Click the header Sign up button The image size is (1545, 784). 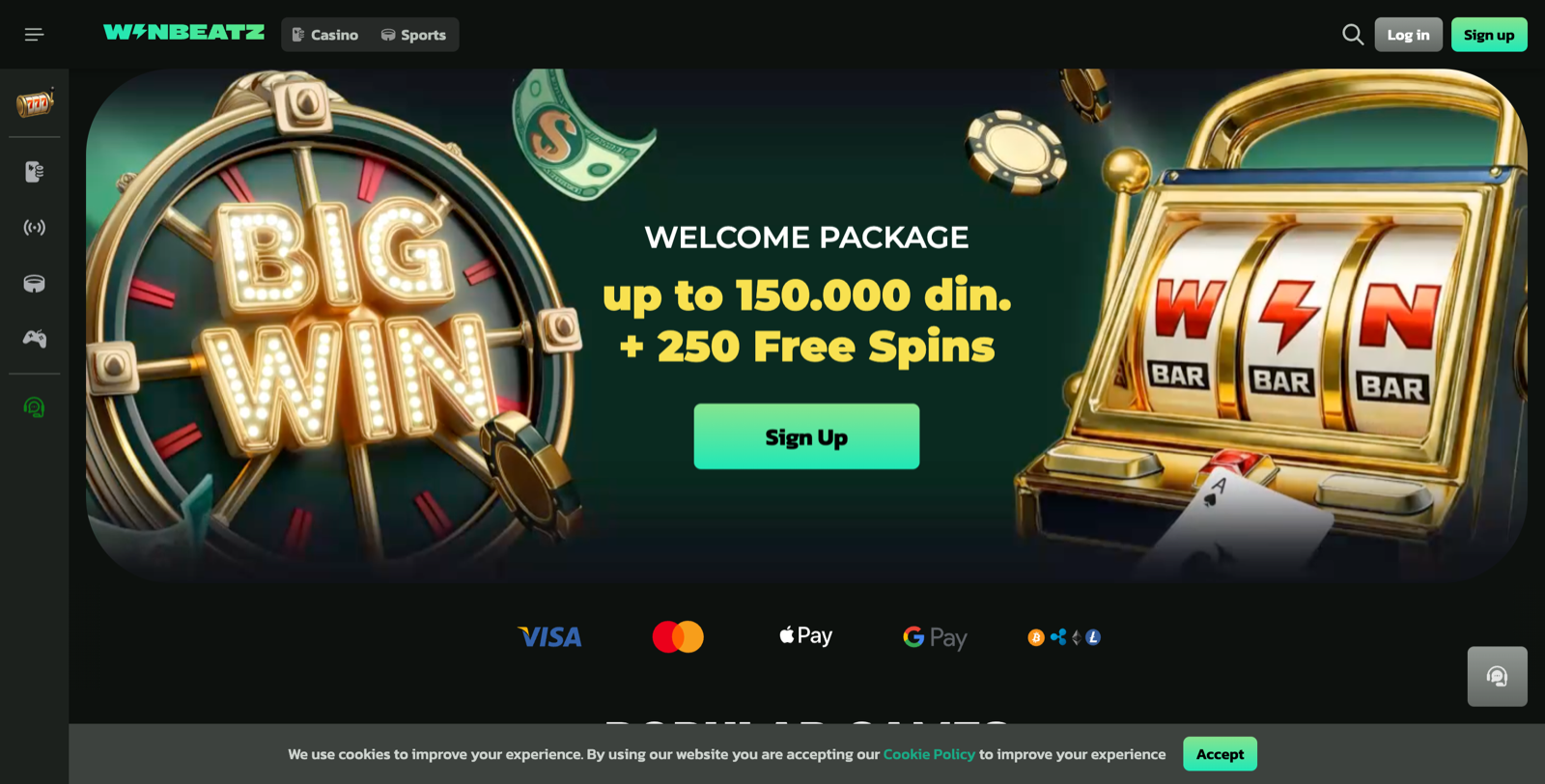coord(1489,35)
